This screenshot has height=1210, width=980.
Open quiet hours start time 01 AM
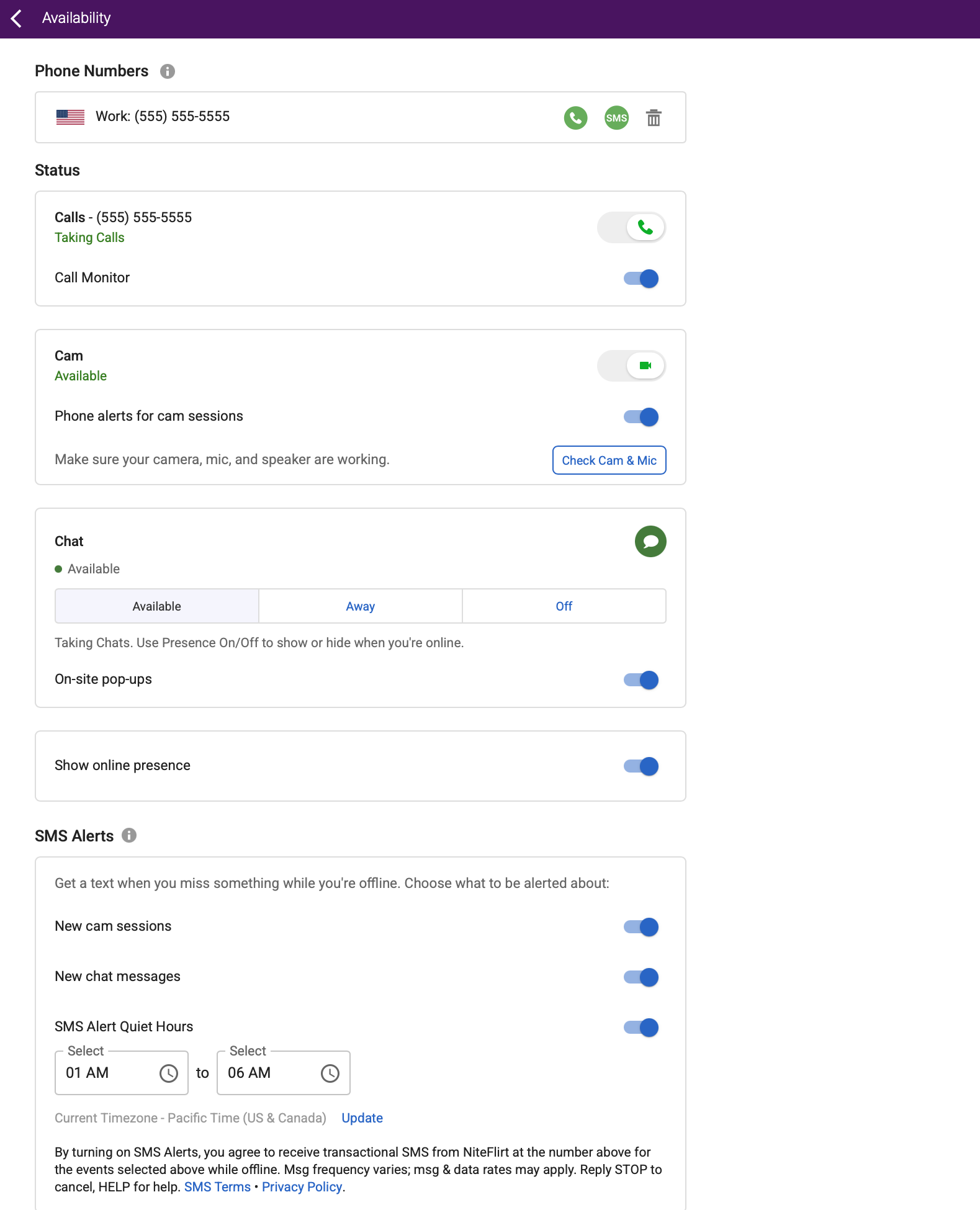point(122,1073)
